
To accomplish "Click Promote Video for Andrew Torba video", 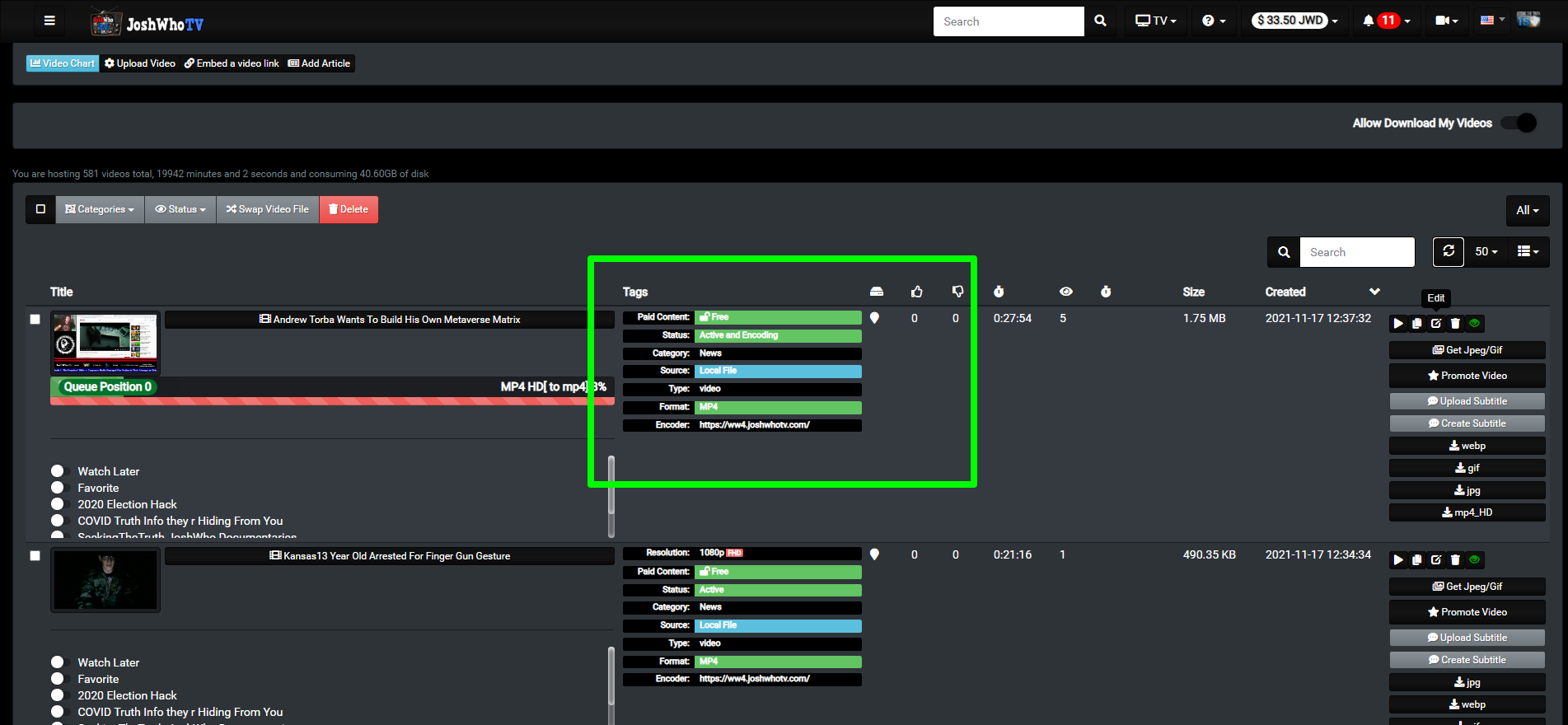I will 1467,376.
